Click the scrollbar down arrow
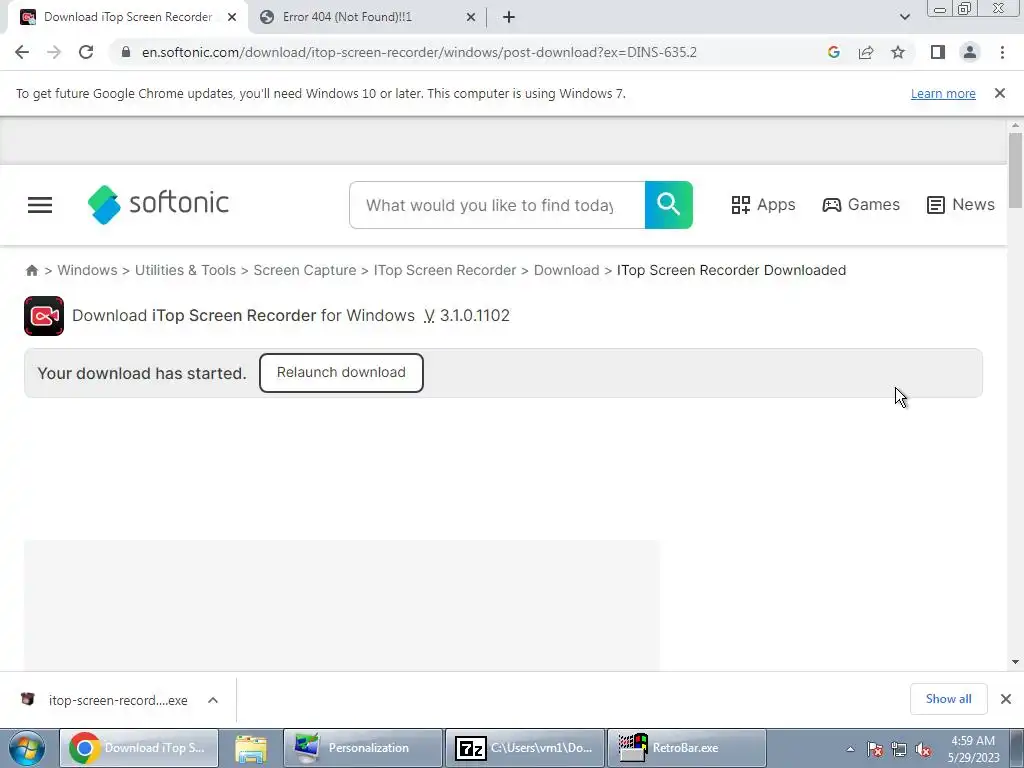The width and height of the screenshot is (1024, 768). pyautogui.click(x=1015, y=662)
